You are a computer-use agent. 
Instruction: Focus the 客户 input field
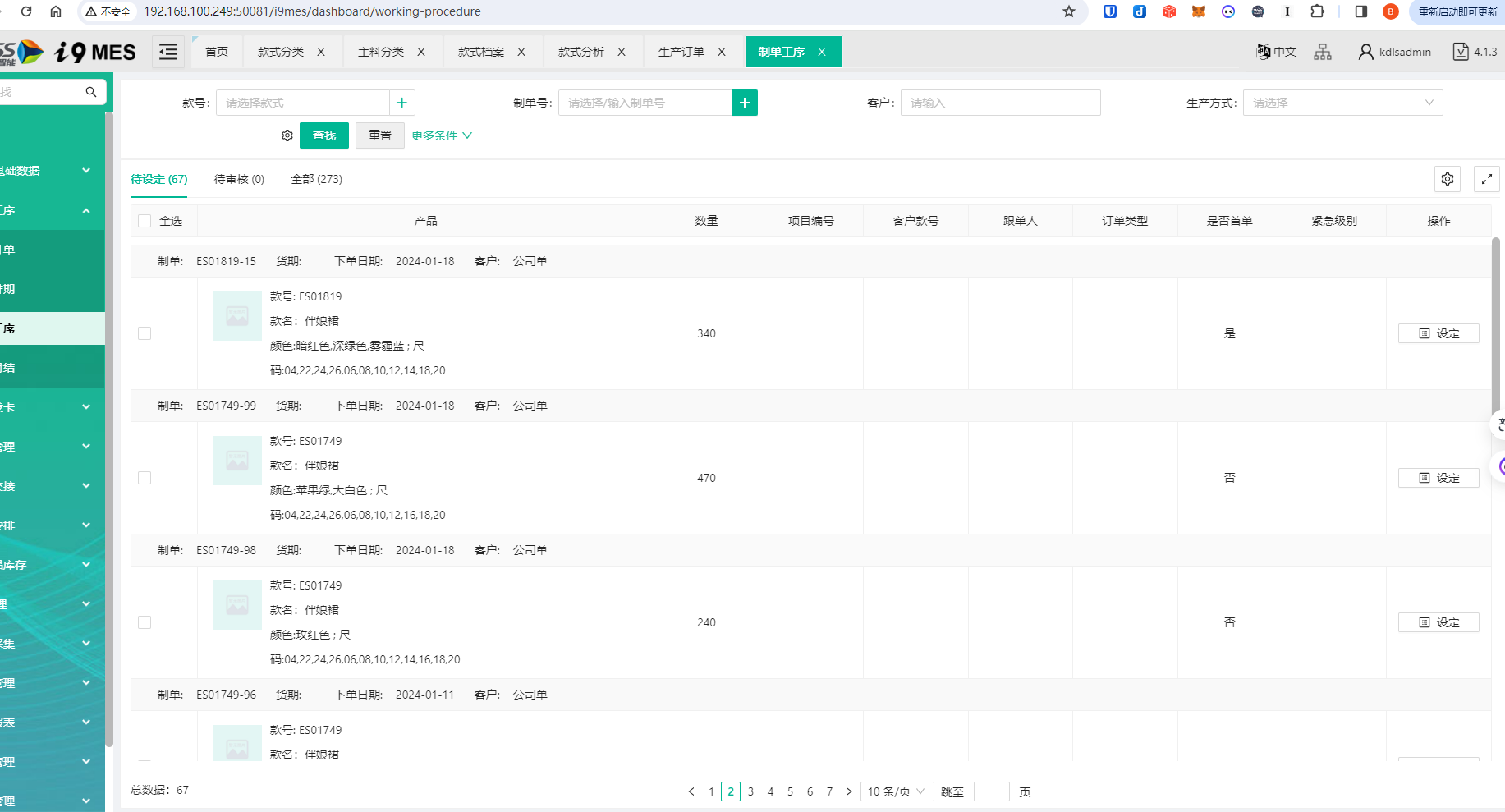click(x=1001, y=103)
